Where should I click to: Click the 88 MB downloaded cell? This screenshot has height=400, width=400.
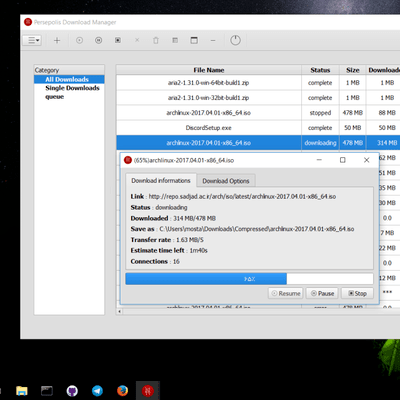387,113
